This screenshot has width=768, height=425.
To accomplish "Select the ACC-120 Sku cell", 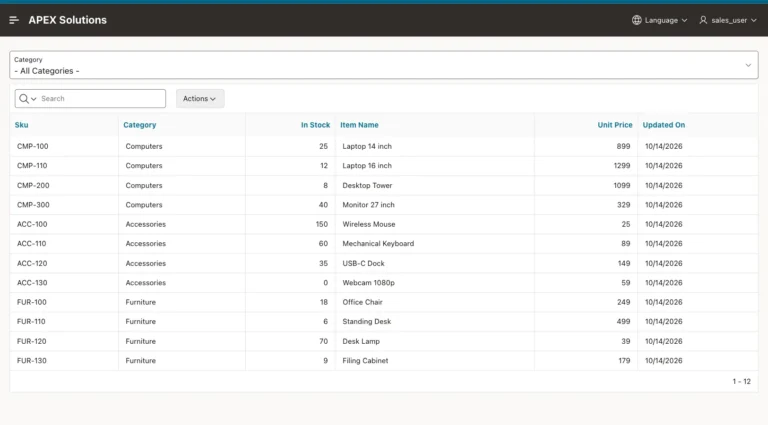I will point(64,263).
